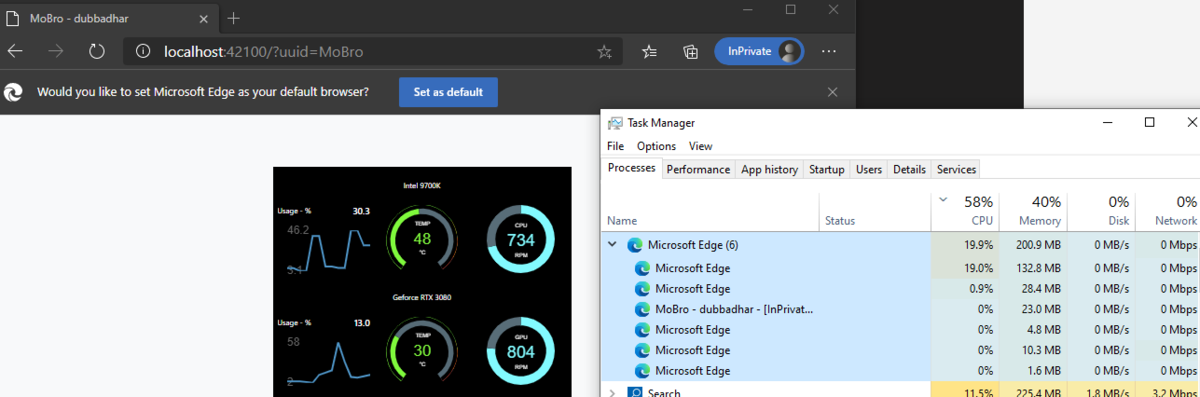Maximize the Task Manager window
Screen dimensions: 1200x397
tap(1149, 122)
